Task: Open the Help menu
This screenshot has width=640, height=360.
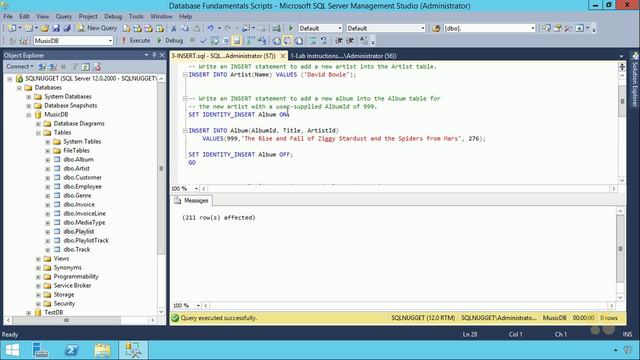Action: tap(185, 16)
